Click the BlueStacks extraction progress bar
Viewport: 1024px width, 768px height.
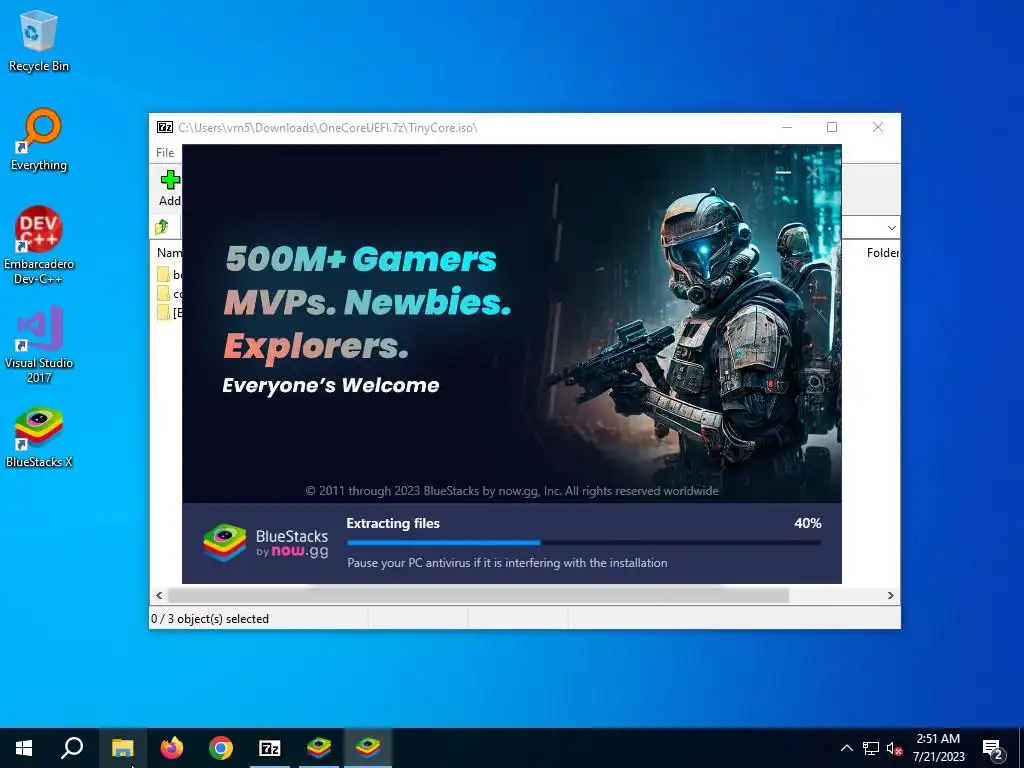point(584,543)
